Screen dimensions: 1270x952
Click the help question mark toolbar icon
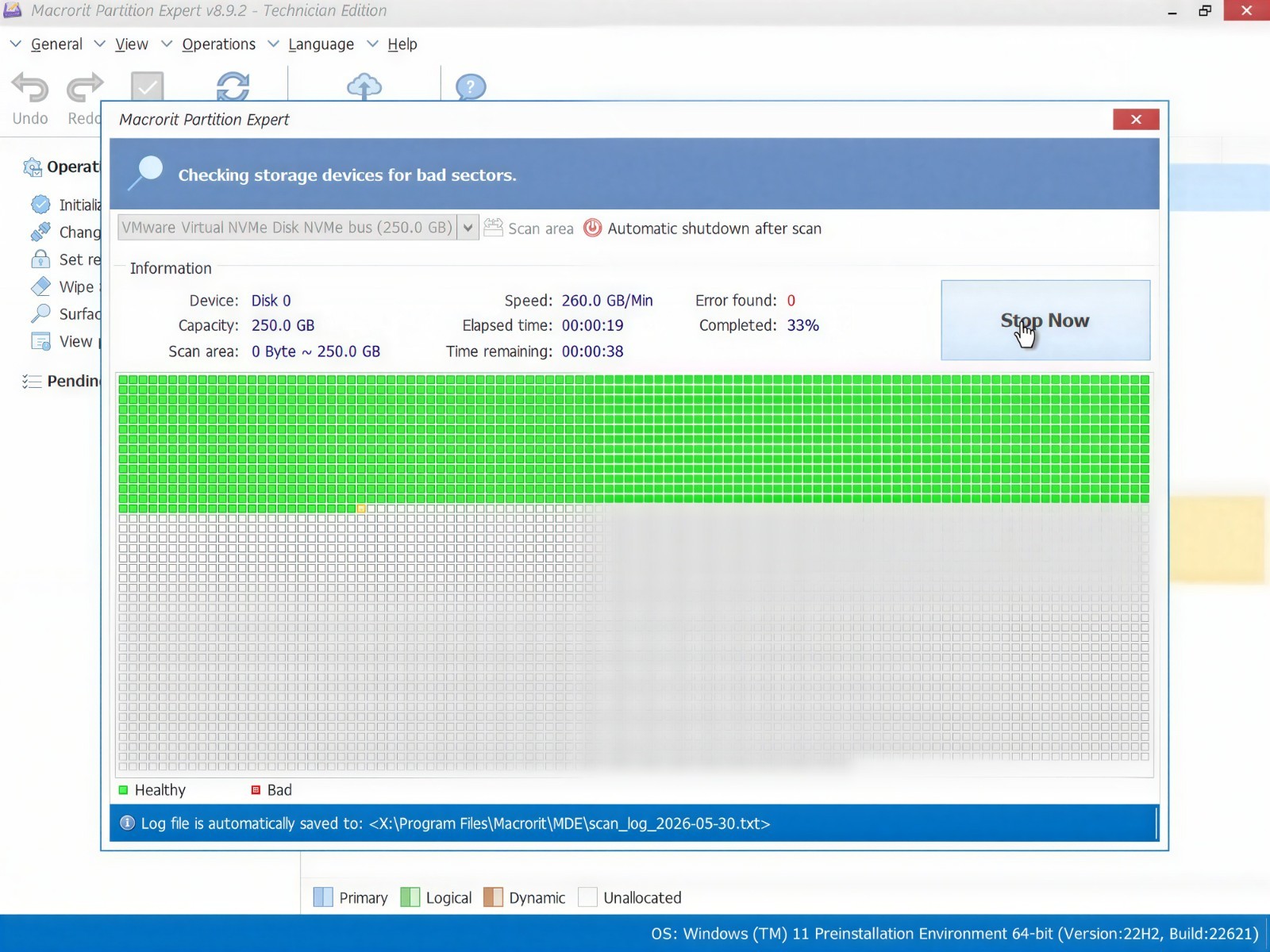(471, 86)
